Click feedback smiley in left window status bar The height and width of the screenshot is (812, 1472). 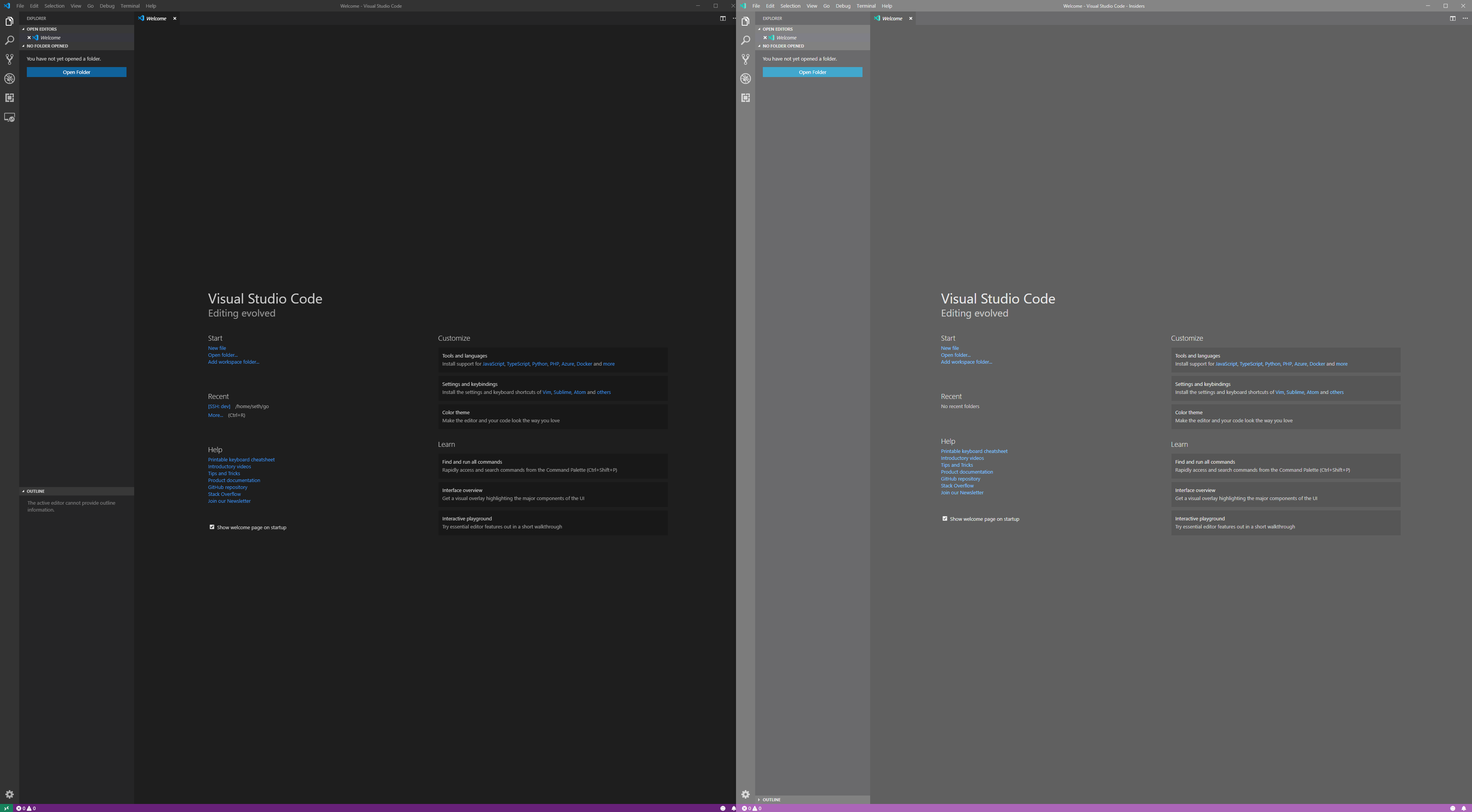pyautogui.click(x=722, y=808)
